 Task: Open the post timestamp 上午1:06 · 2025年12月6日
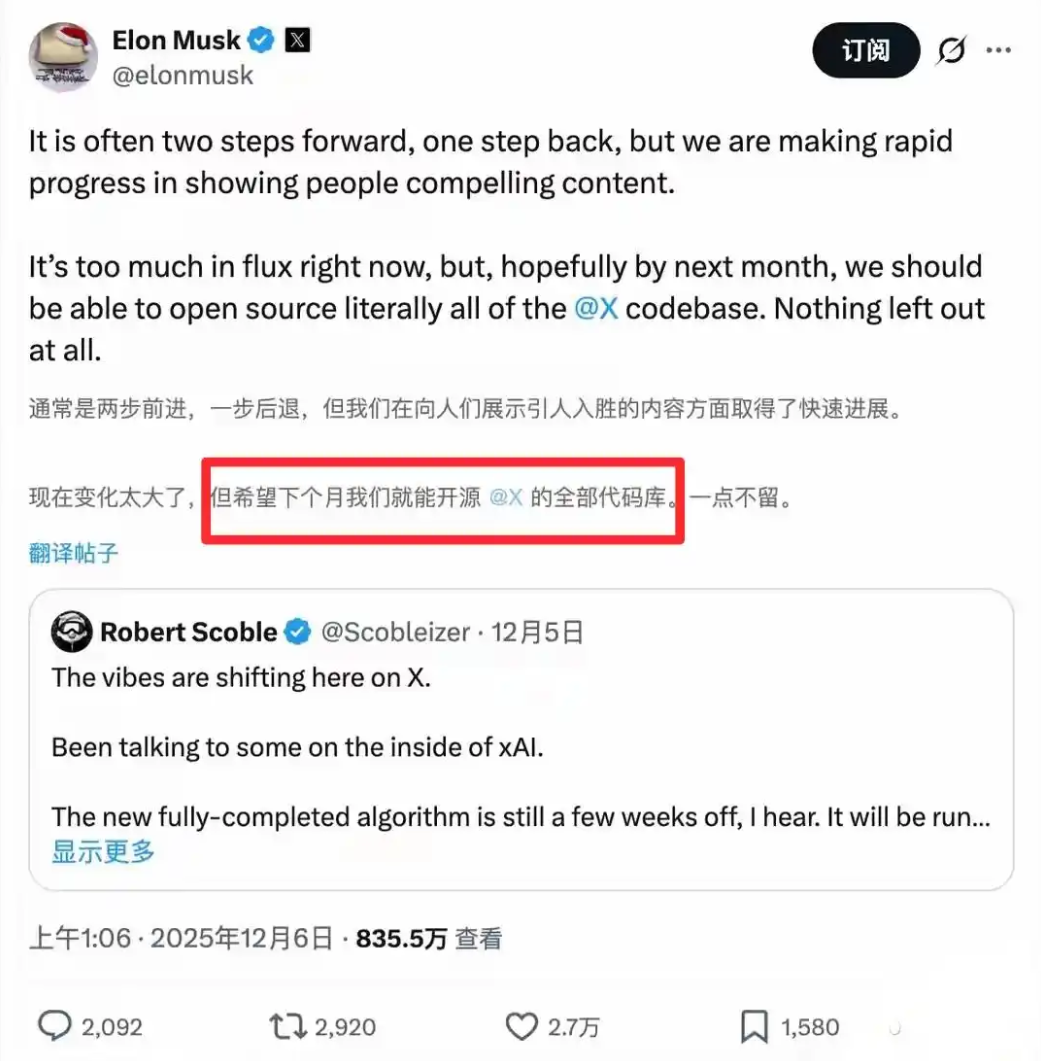181,939
